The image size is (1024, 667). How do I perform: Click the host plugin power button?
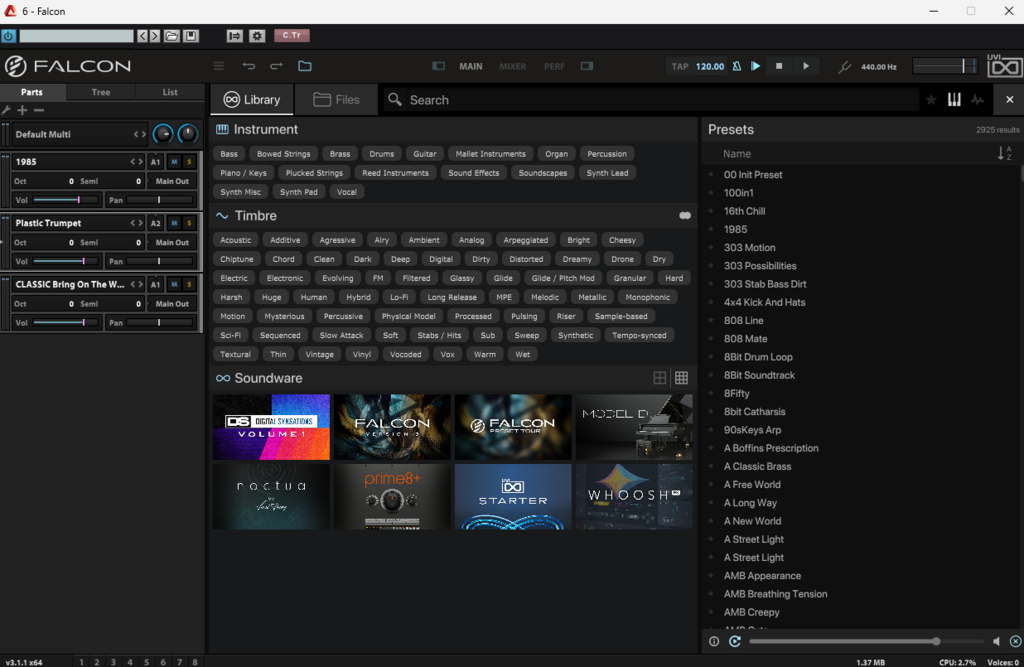coord(8,36)
